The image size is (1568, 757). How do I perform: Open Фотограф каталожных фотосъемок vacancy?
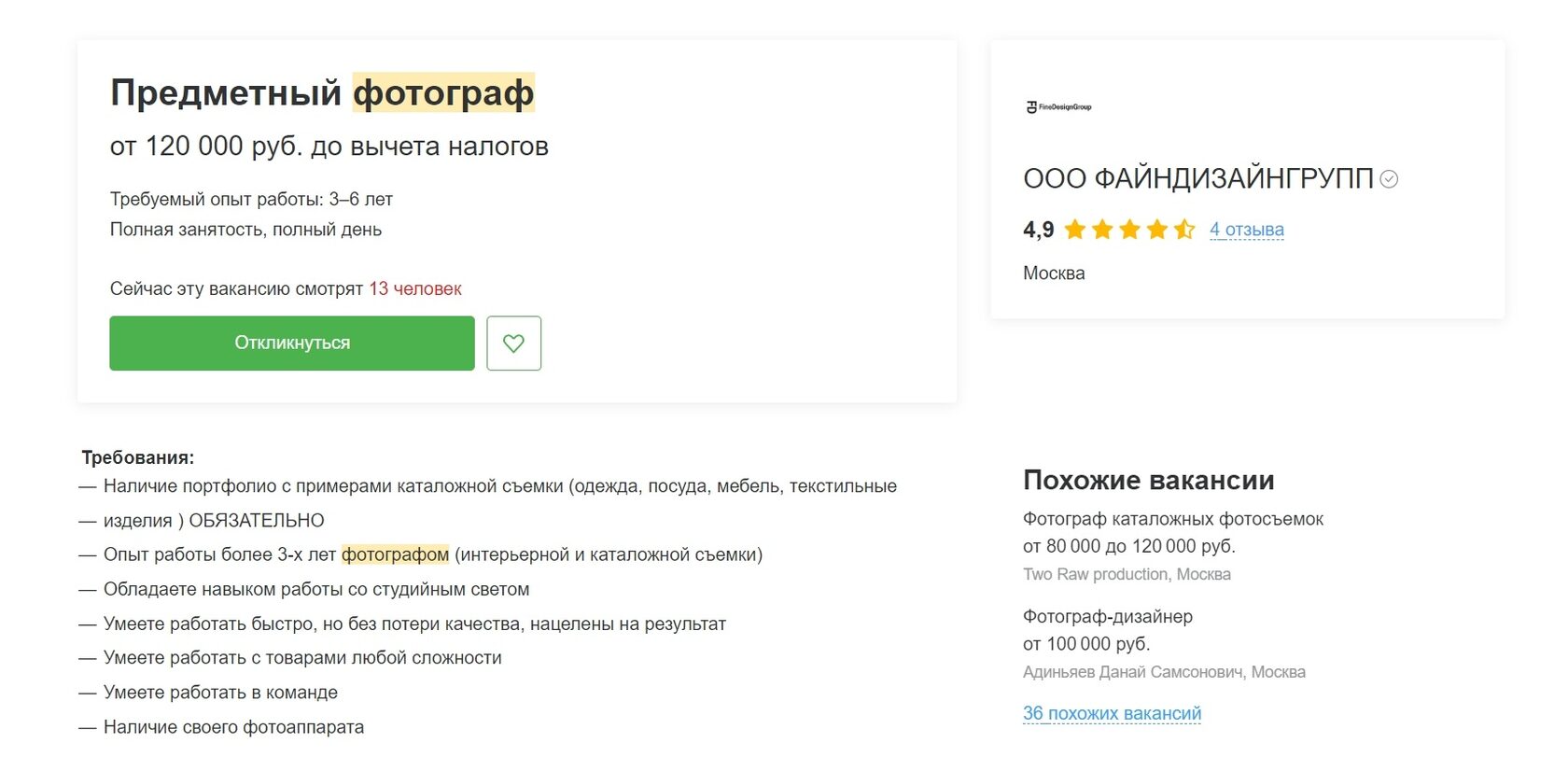pyautogui.click(x=1172, y=519)
